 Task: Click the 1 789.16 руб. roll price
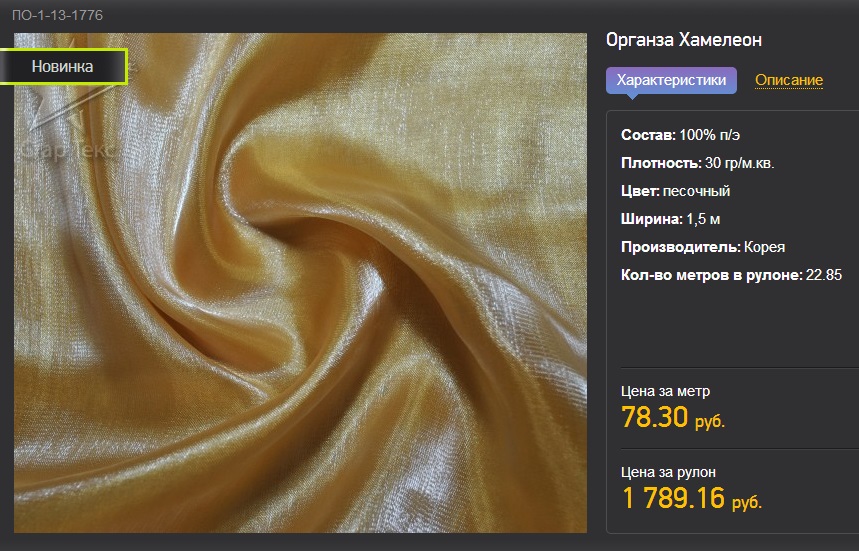click(692, 498)
